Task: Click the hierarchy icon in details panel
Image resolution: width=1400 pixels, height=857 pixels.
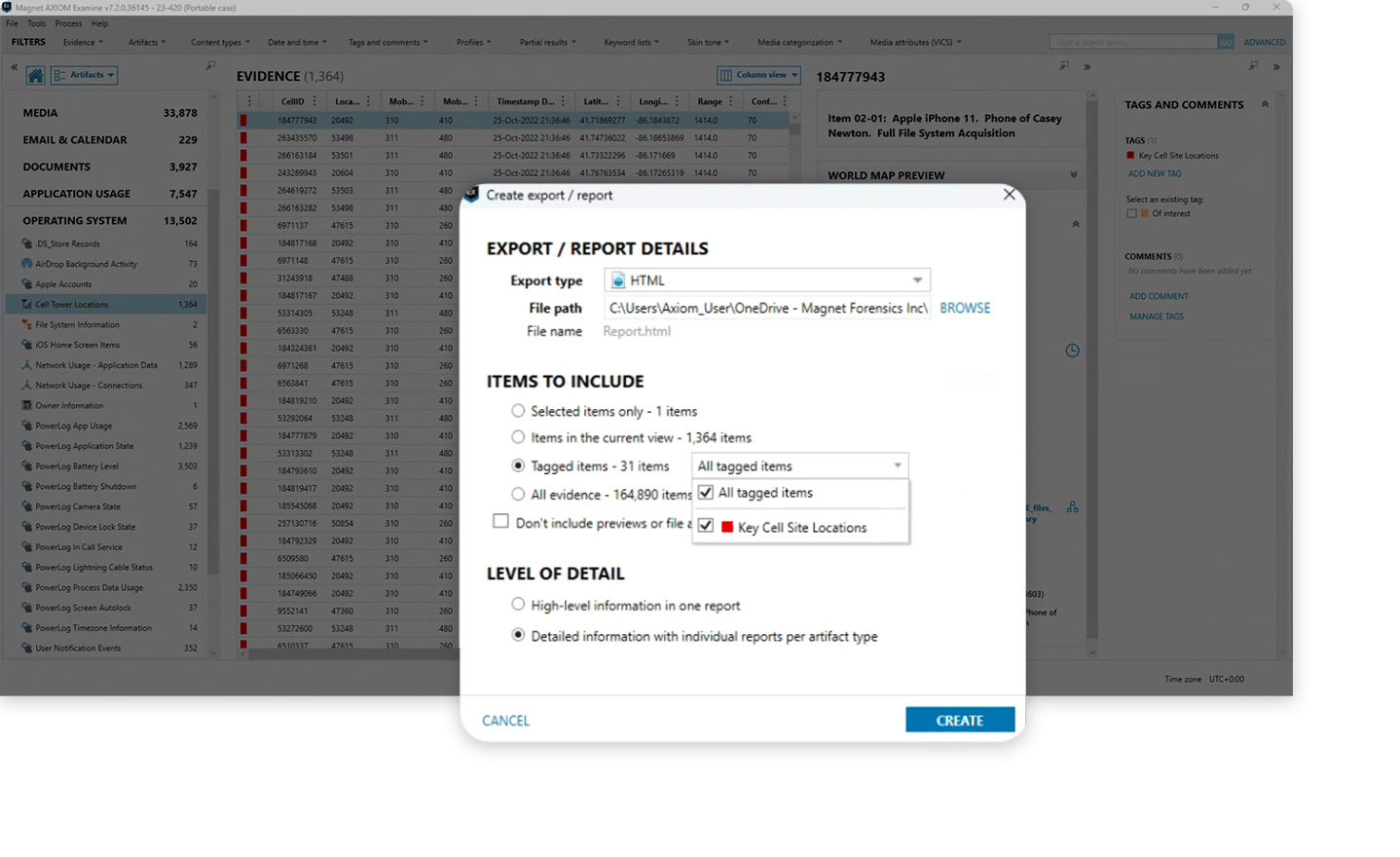Action: tap(1072, 507)
